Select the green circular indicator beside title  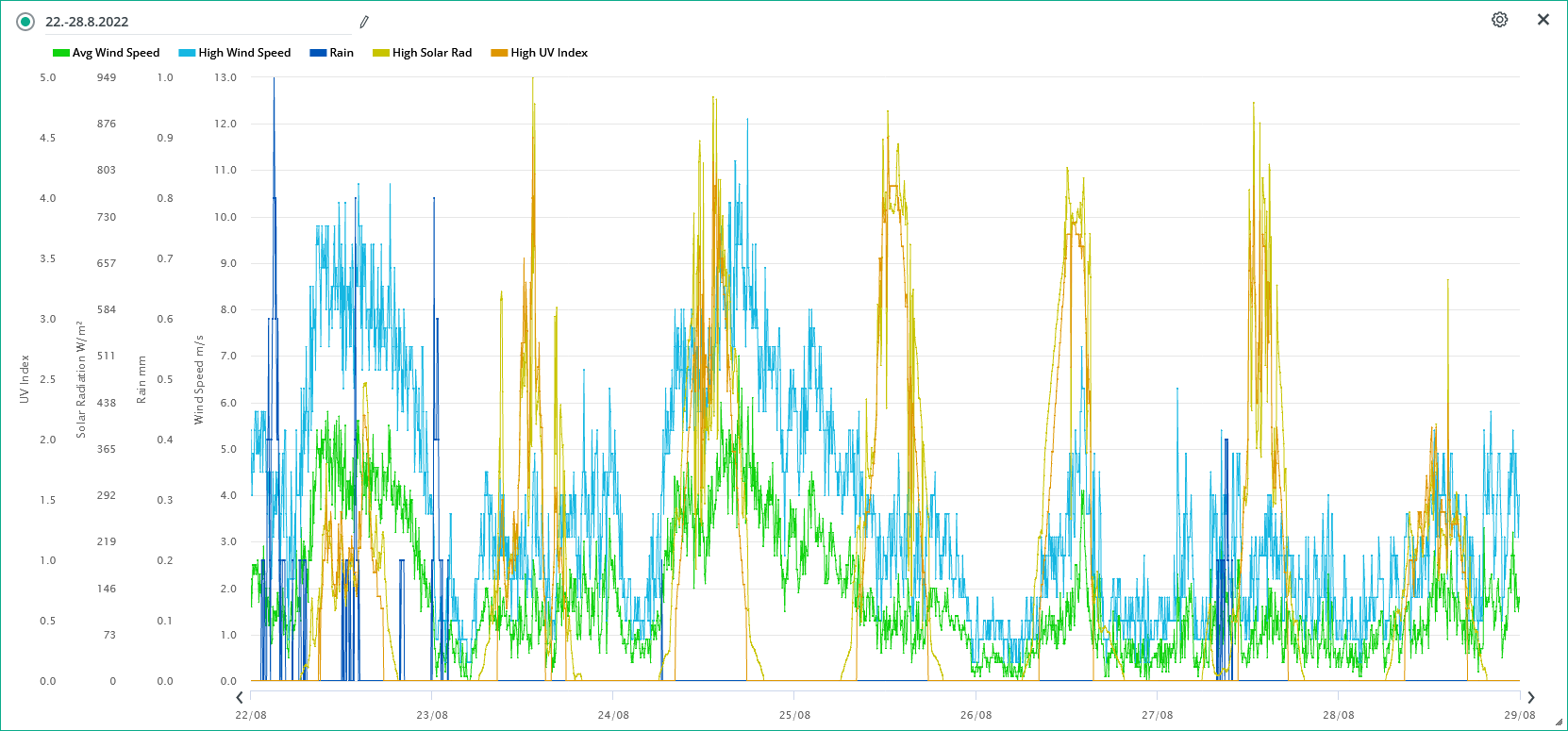coord(25,22)
